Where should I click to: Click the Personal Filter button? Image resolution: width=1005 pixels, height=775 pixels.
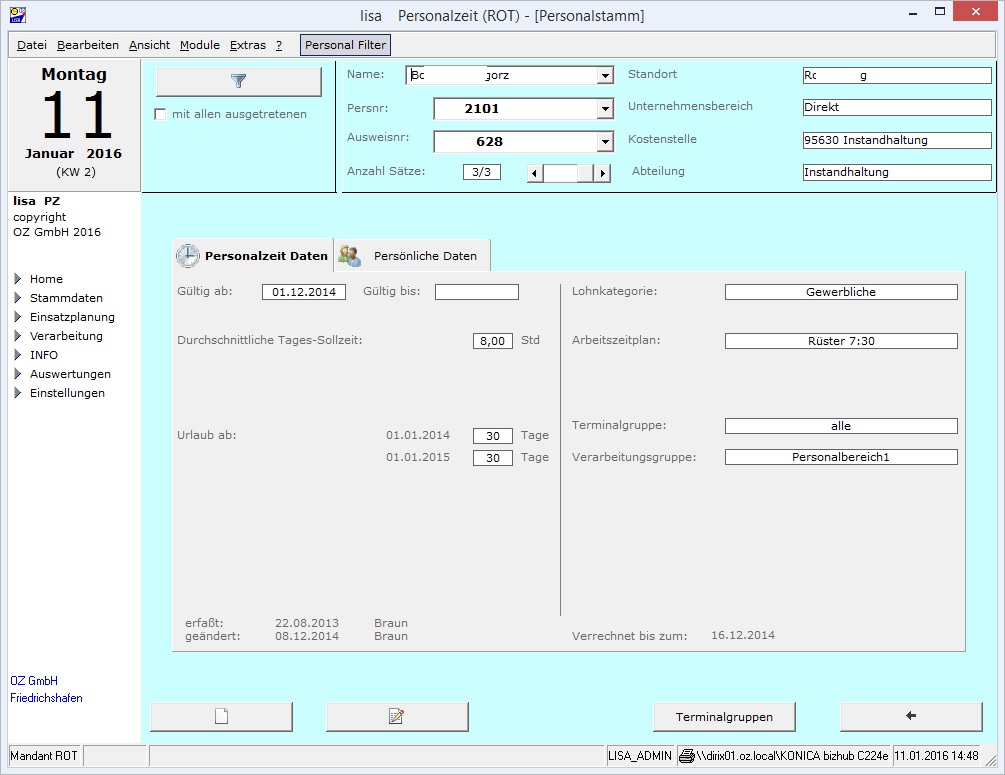pyautogui.click(x=345, y=45)
